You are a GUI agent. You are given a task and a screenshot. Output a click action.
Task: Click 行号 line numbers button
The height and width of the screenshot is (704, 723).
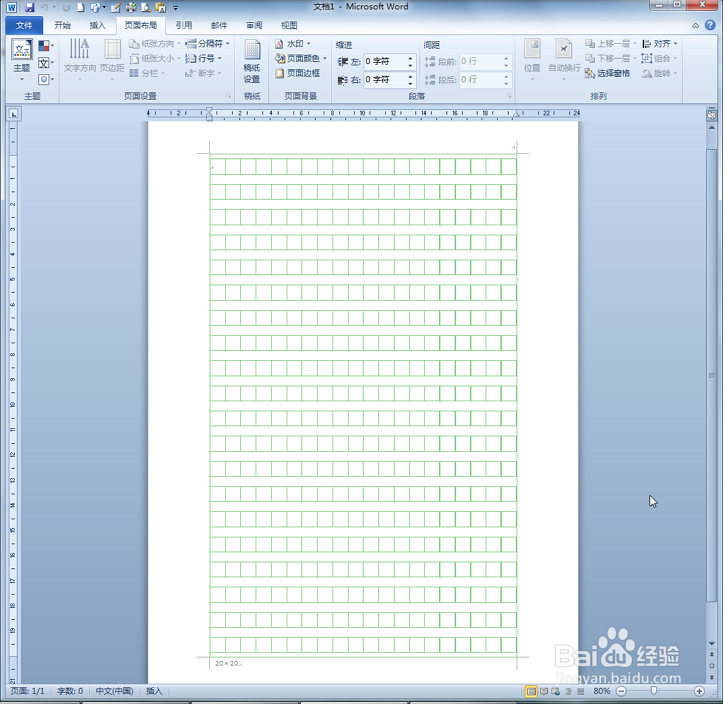[x=201, y=59]
